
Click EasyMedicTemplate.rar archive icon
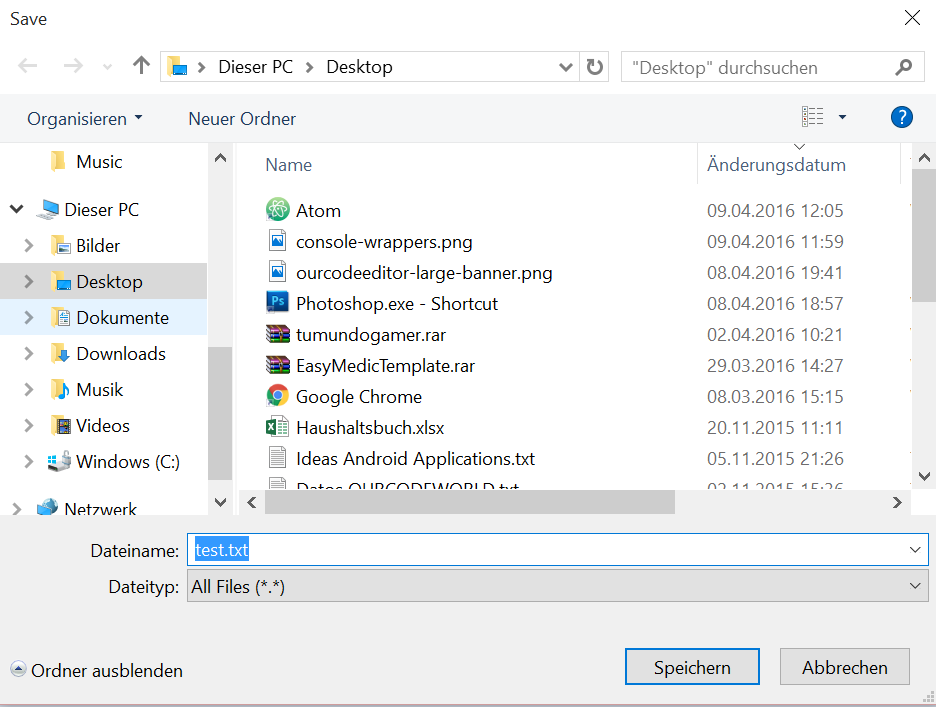click(277, 365)
